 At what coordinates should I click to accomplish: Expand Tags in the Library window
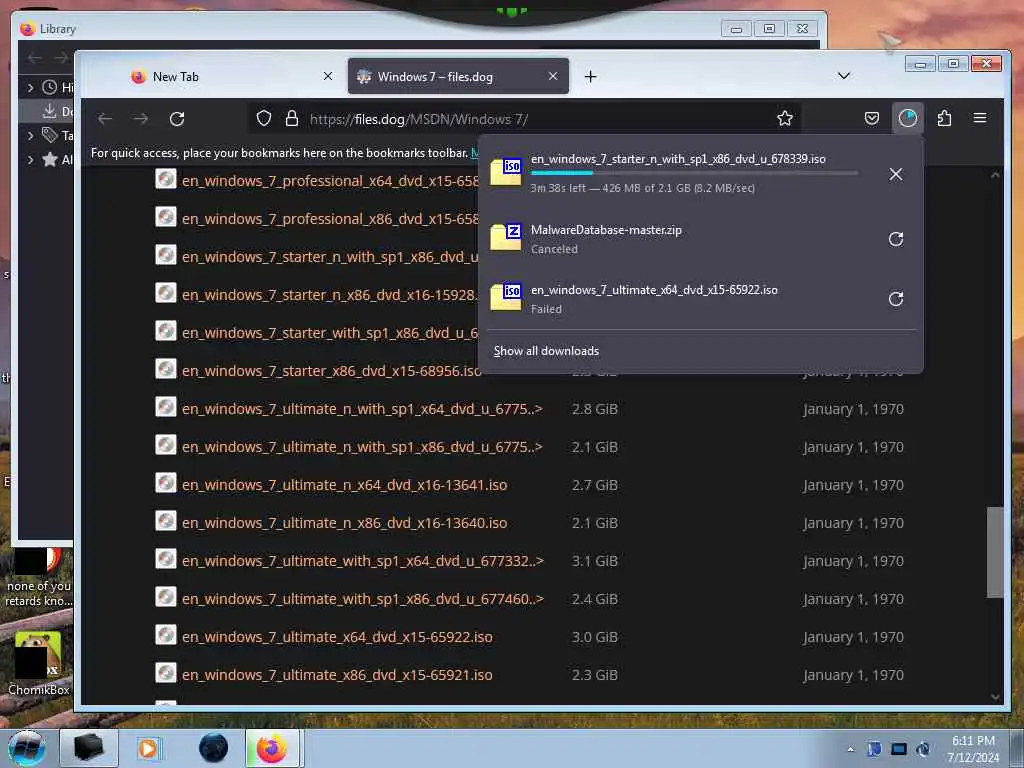(30, 136)
